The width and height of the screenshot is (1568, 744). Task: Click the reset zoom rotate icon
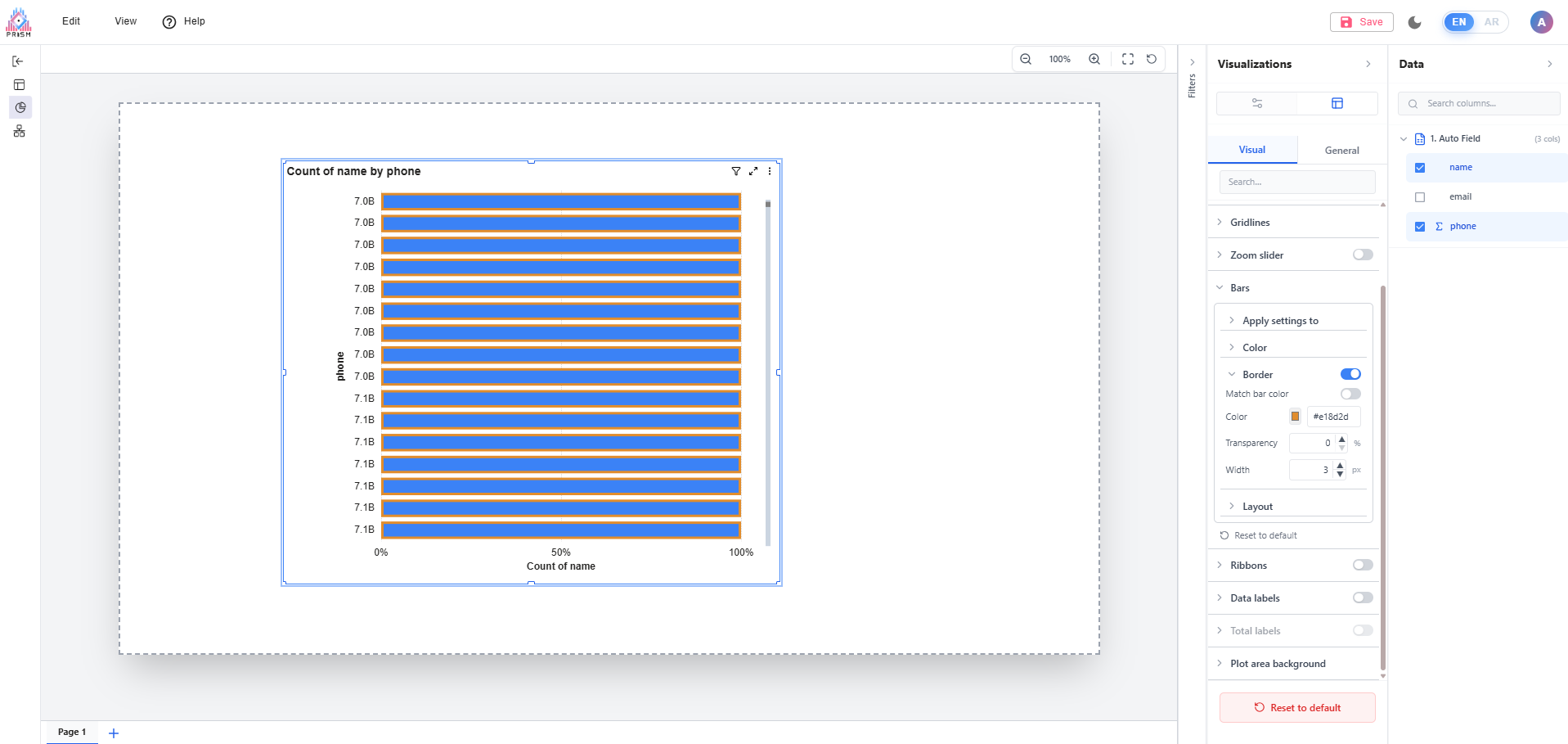coord(1151,59)
